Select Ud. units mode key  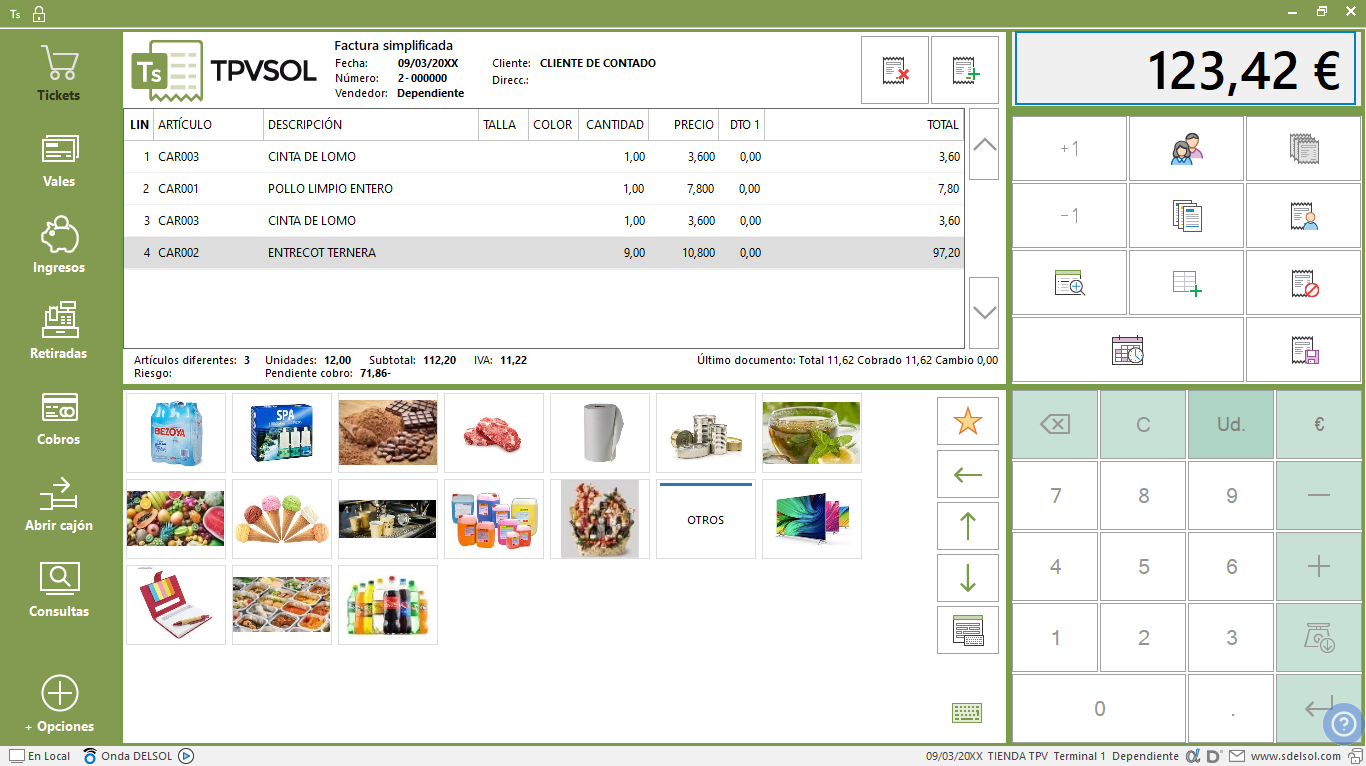tap(1231, 424)
